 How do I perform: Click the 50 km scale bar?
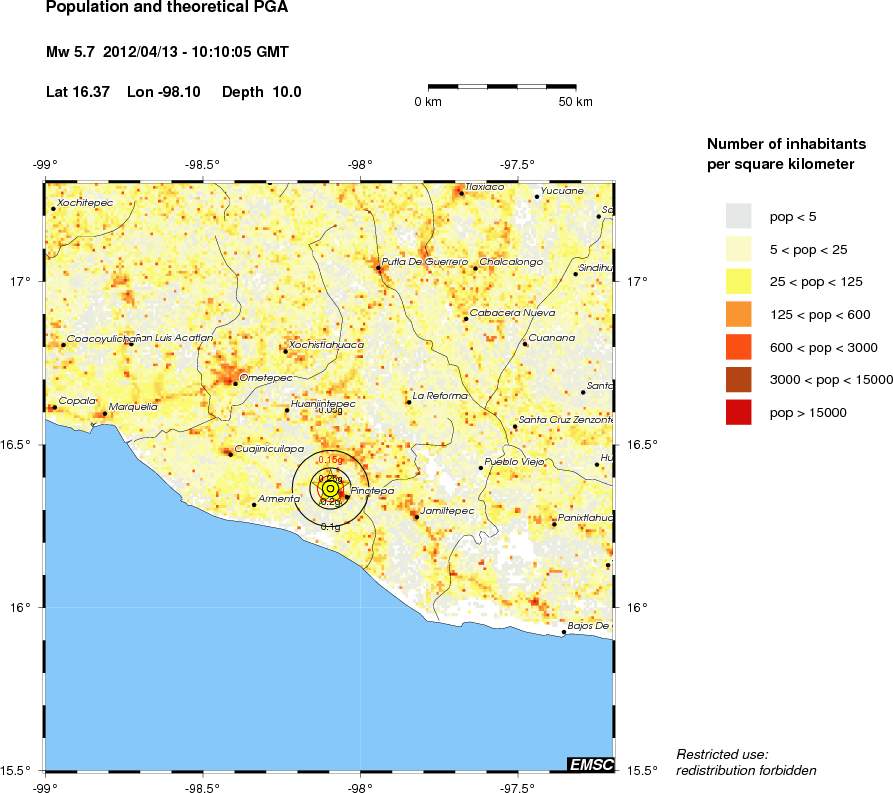pos(506,88)
